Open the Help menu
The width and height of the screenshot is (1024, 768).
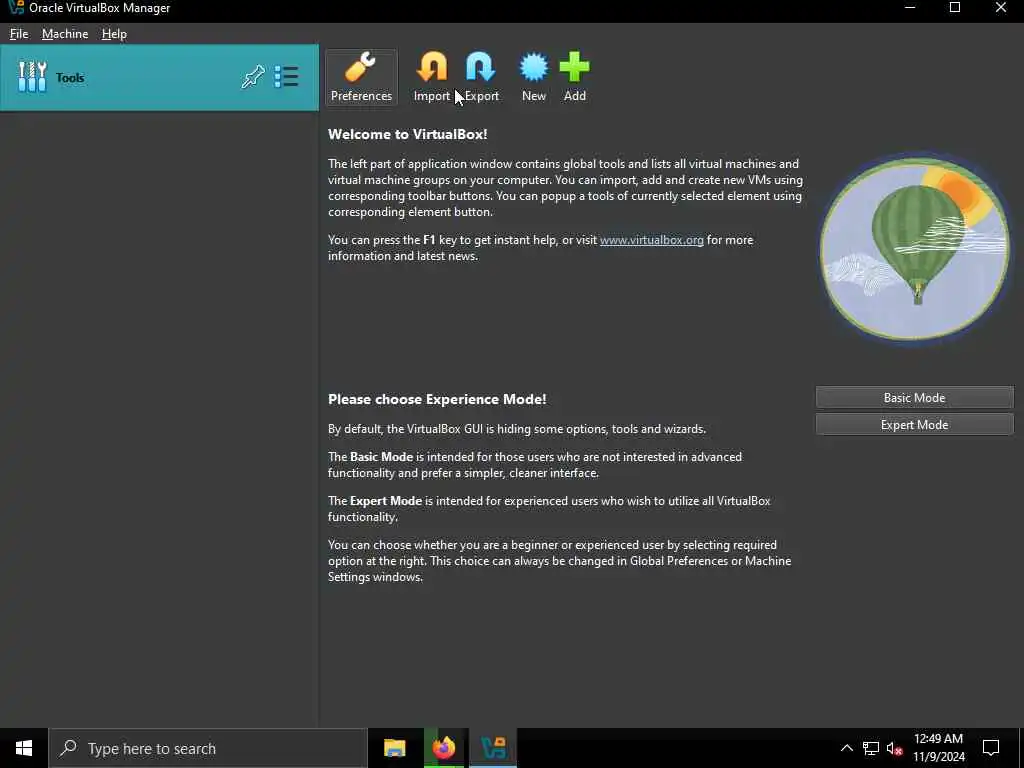(x=114, y=34)
